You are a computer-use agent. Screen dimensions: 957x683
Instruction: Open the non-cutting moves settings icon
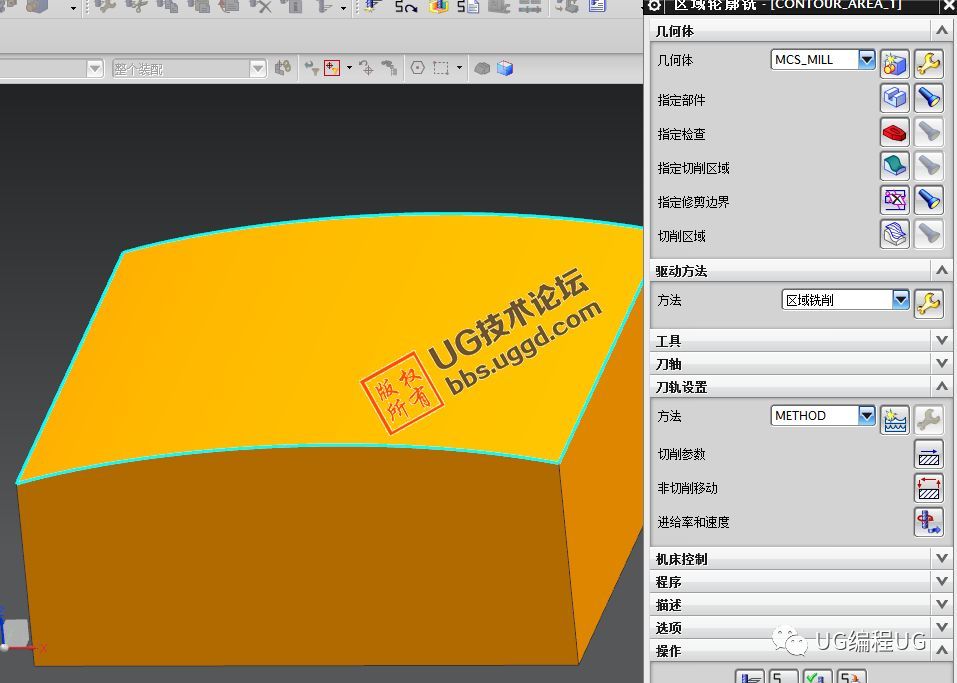coord(929,488)
